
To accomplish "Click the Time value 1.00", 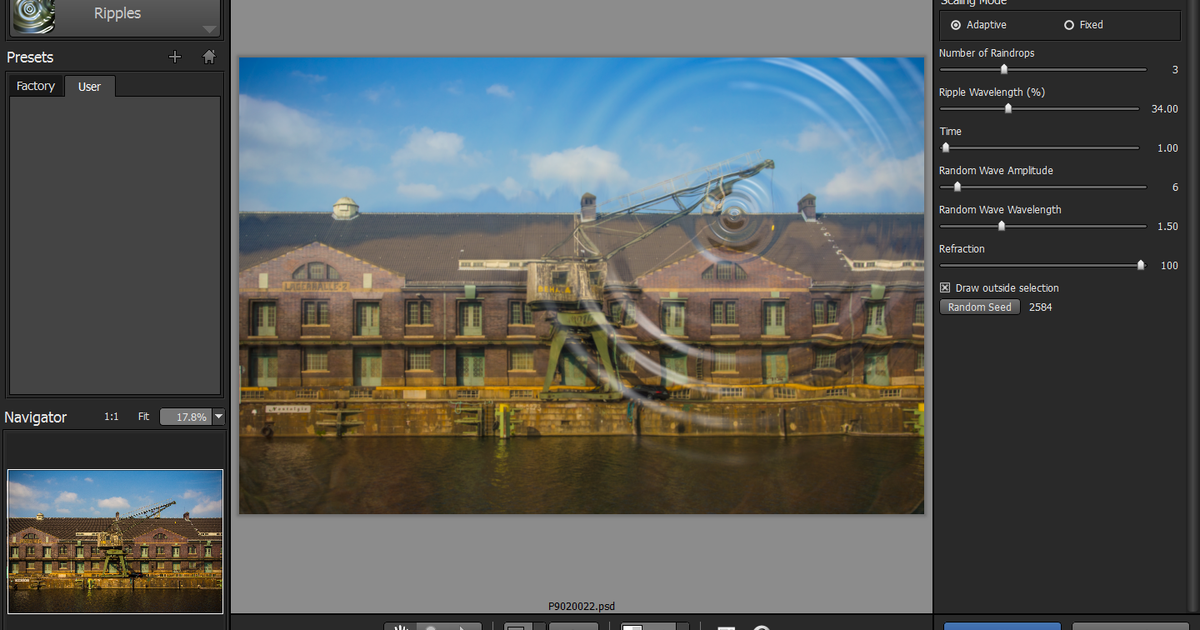I will coord(1167,148).
